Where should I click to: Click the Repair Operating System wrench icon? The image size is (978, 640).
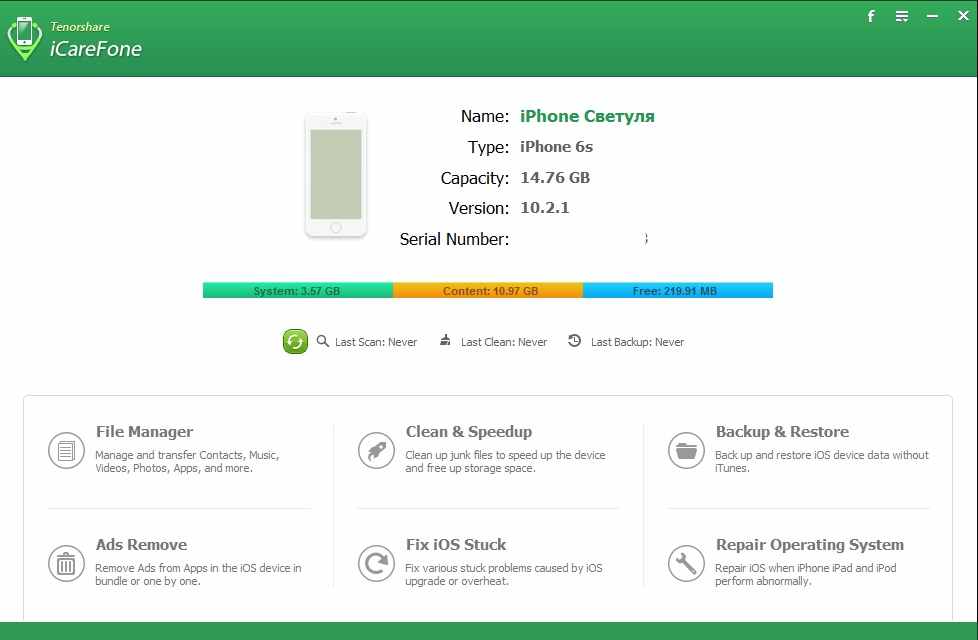(686, 563)
